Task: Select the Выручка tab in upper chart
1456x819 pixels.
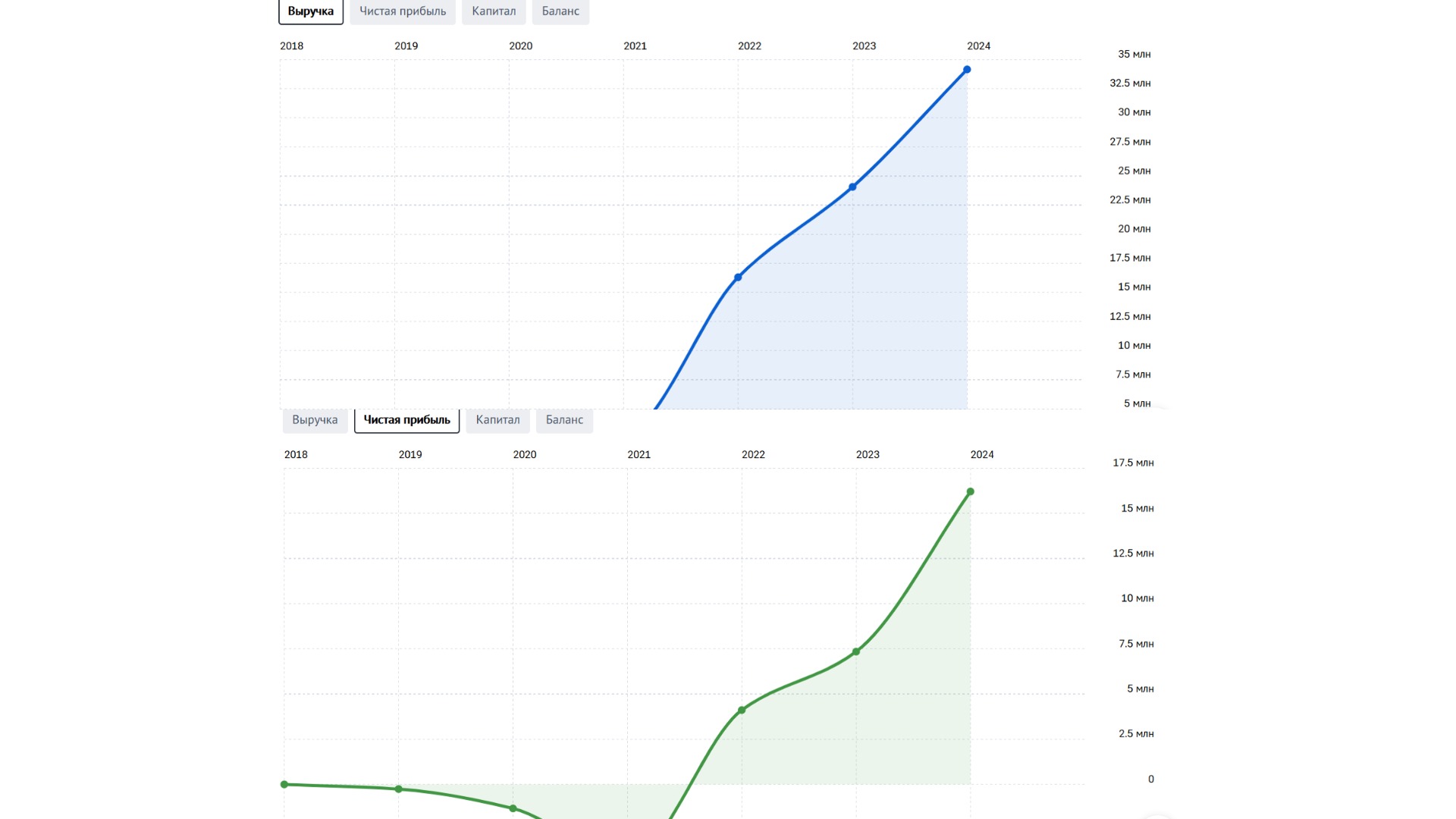Action: tap(310, 11)
